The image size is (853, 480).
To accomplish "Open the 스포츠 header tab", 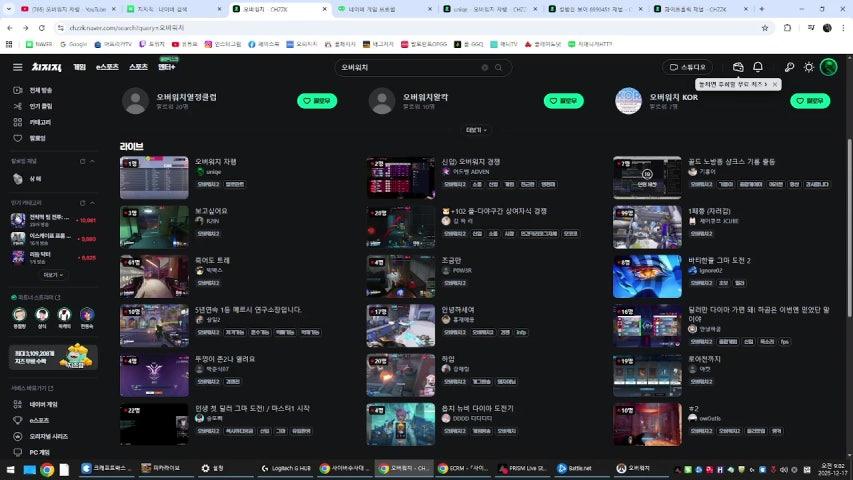I will point(138,67).
